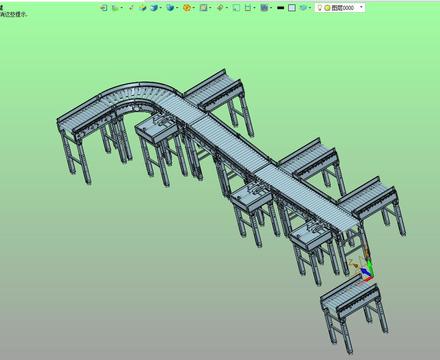Click the diamond-shaped orient view icon
The image size is (440, 360).
(x=220, y=8)
